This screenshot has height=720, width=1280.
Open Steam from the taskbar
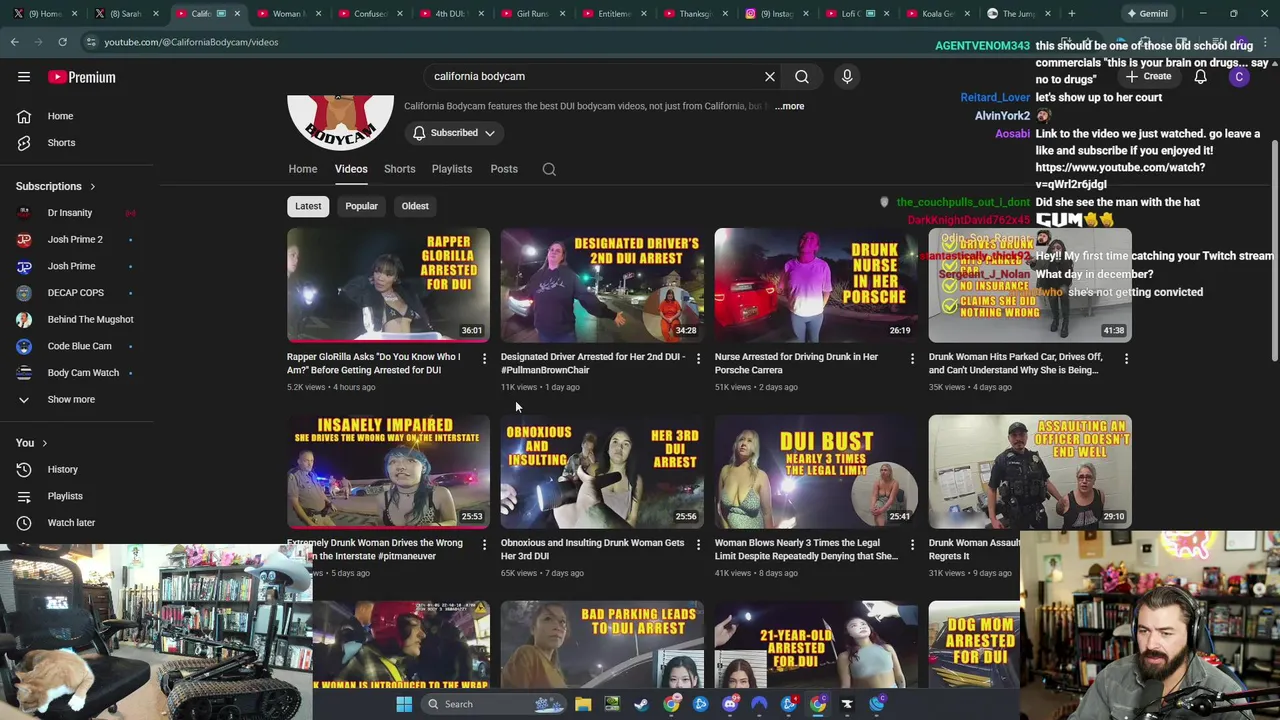[641, 704]
